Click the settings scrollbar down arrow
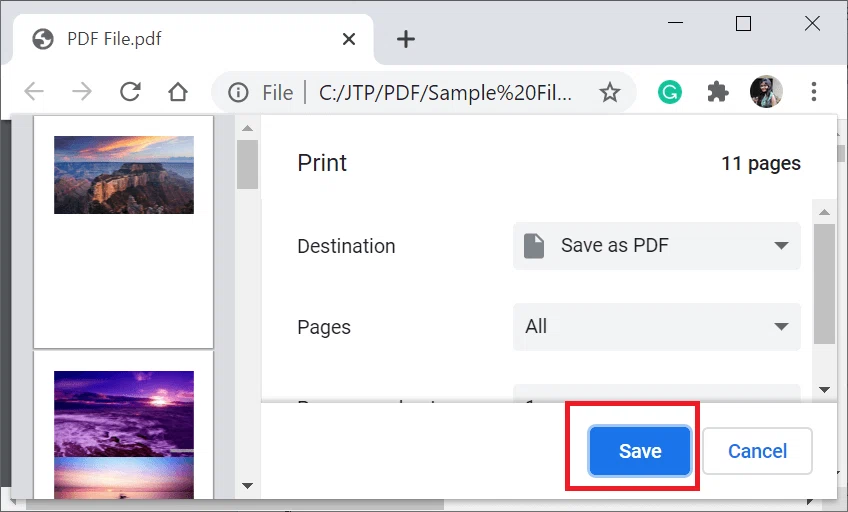The width and height of the screenshot is (848, 512). tap(824, 389)
